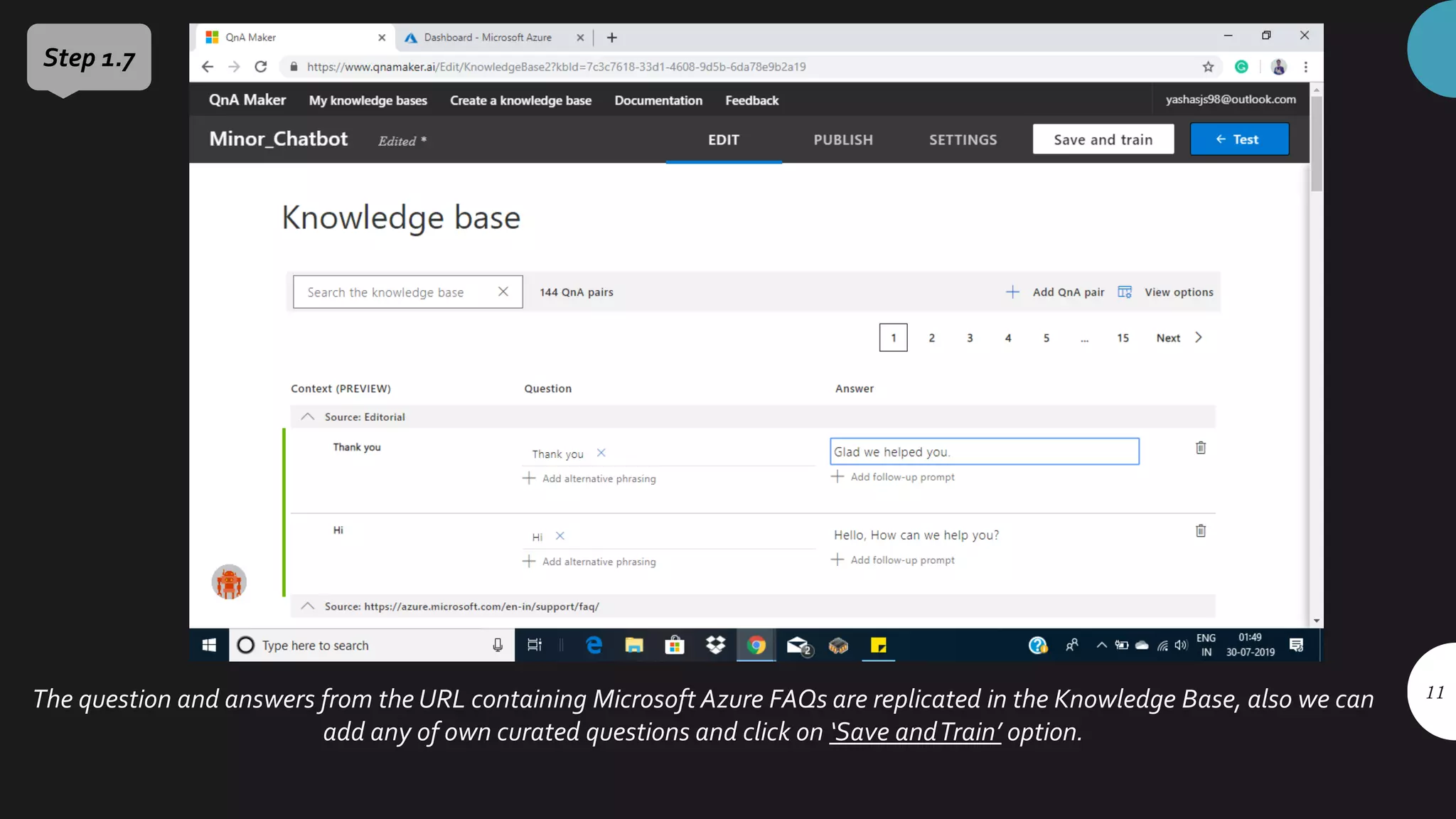Delete the 'Hi' QnA pair
1456x819 pixels.
tap(1201, 531)
